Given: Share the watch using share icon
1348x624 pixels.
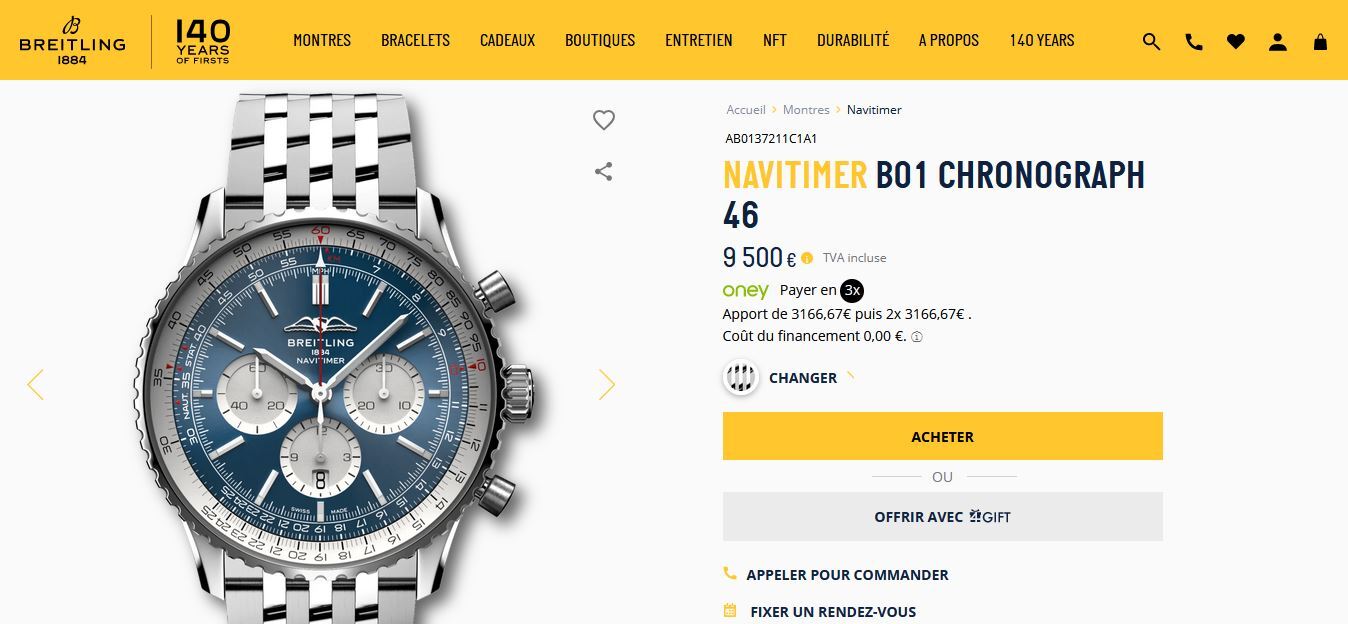Looking at the screenshot, I should (603, 171).
